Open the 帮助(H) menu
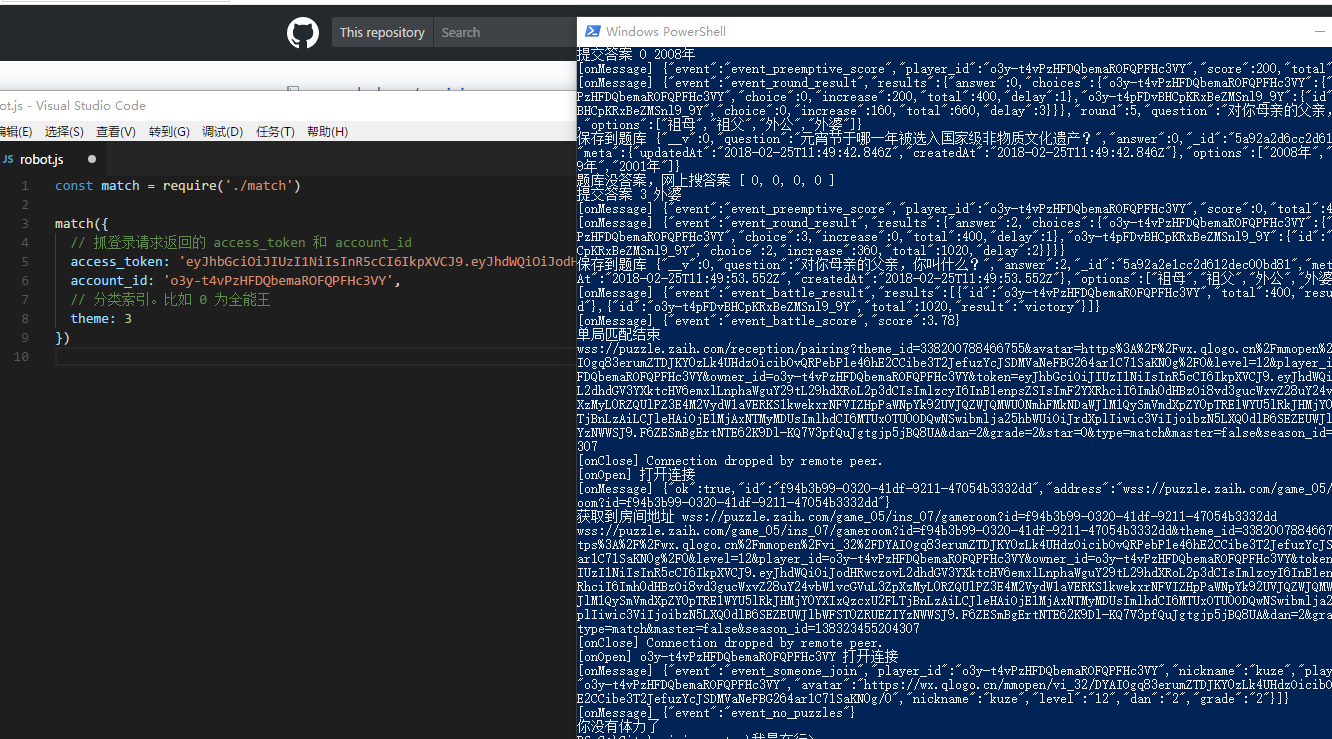Image resolution: width=1332 pixels, height=739 pixels. coord(327,132)
